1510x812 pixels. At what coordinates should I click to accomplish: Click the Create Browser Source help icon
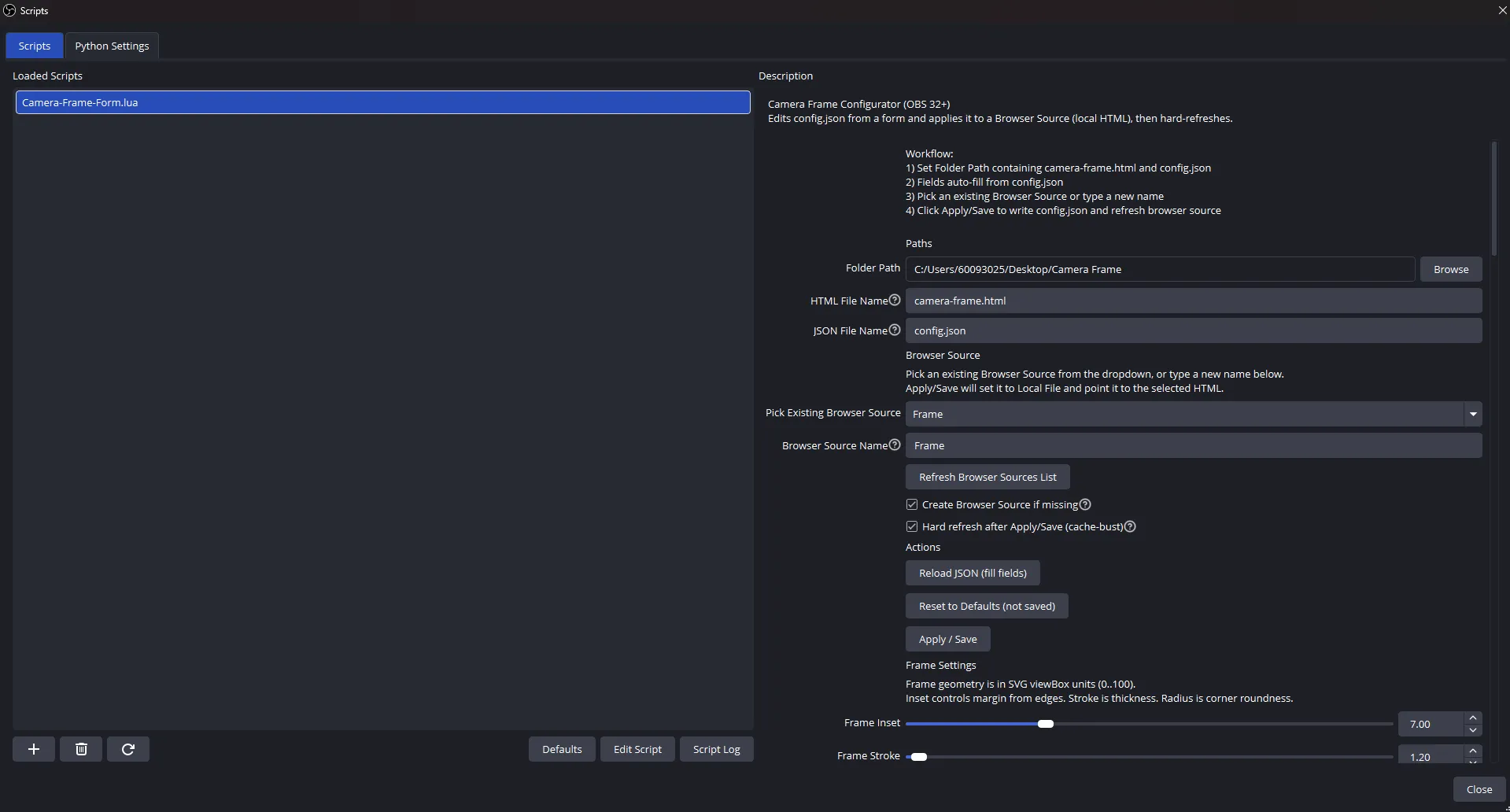click(x=1085, y=504)
